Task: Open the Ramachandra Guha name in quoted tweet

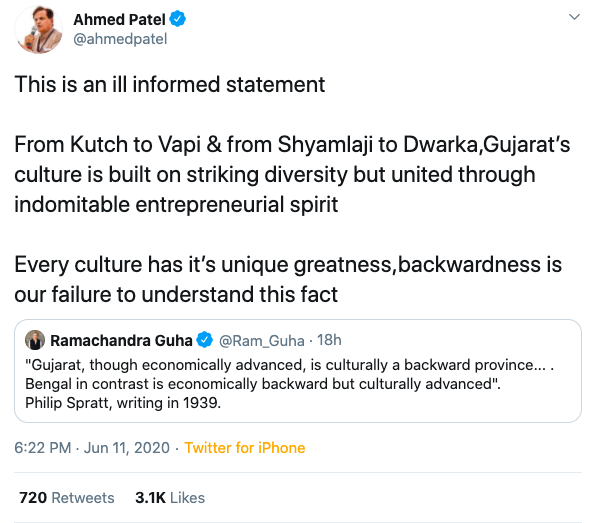Action: click(x=121, y=341)
